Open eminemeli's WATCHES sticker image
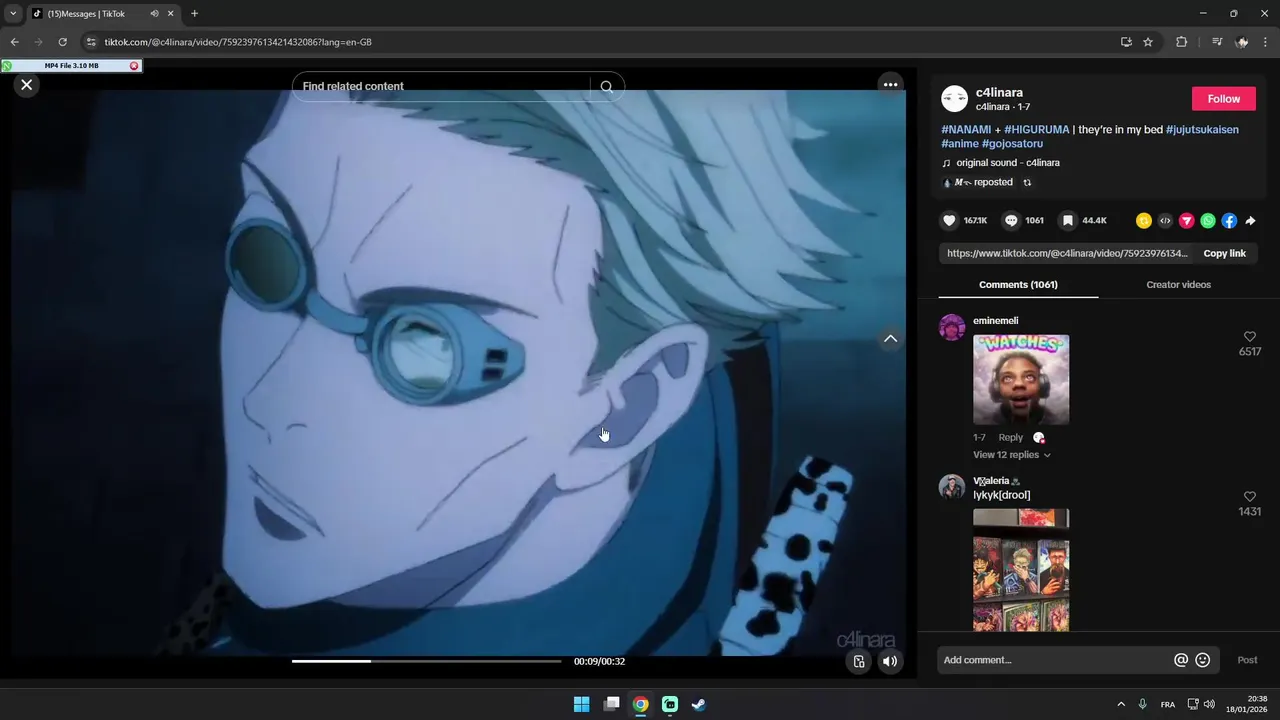The width and height of the screenshot is (1280, 720). (x=1021, y=380)
